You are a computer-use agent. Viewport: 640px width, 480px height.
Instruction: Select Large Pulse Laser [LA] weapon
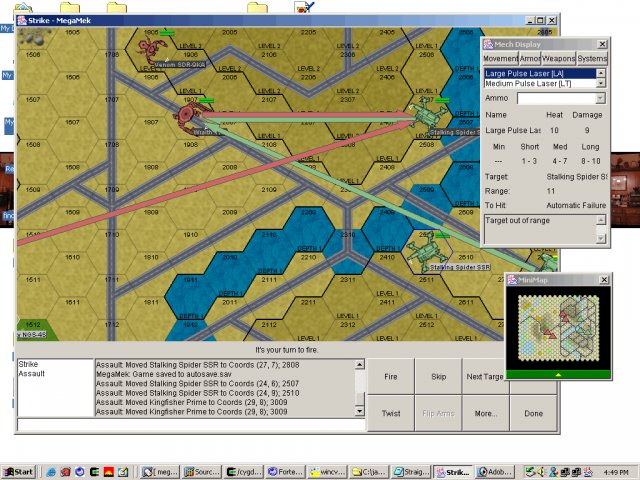[540, 73]
